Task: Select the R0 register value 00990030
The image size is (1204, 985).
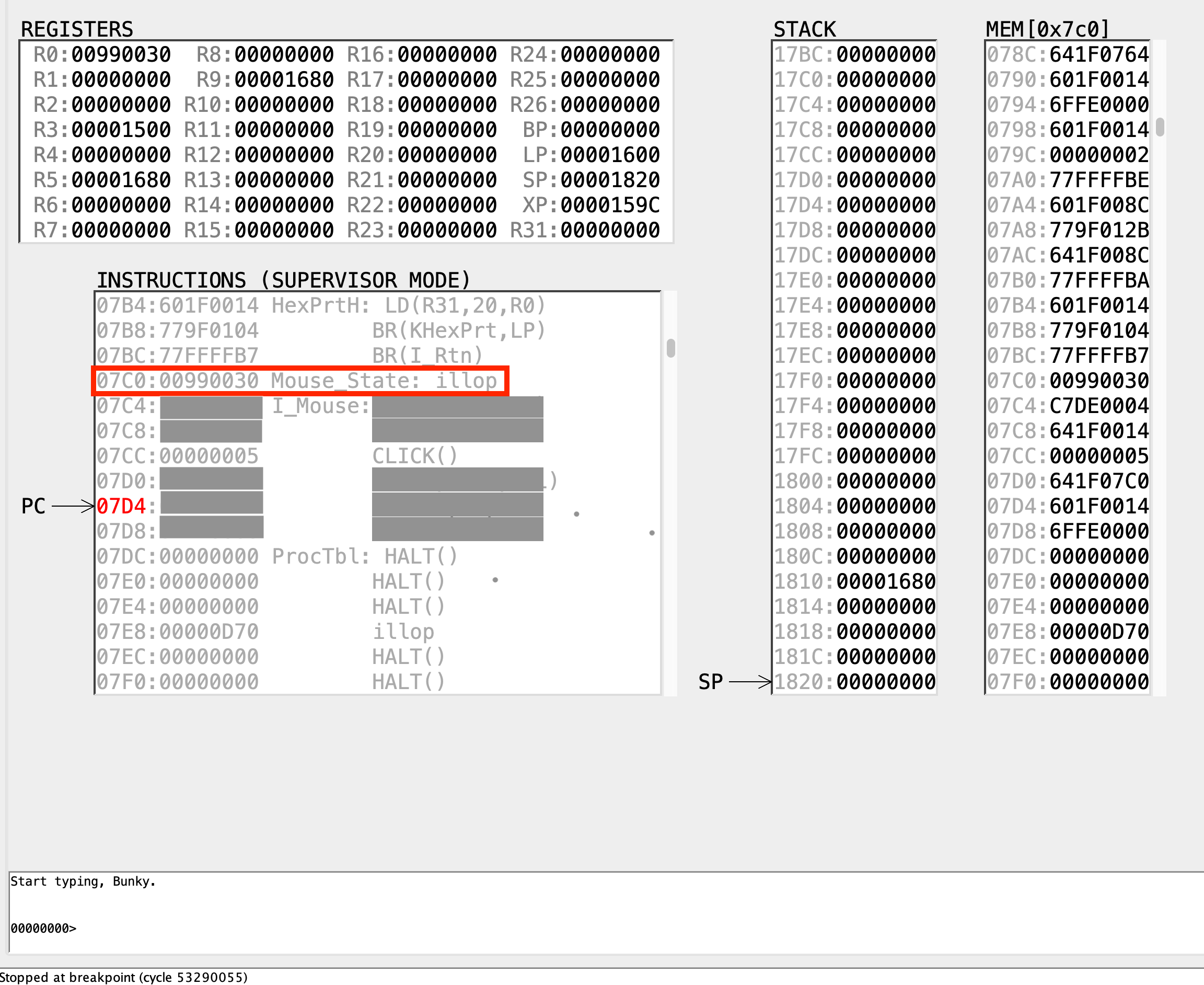Action: tap(121, 54)
